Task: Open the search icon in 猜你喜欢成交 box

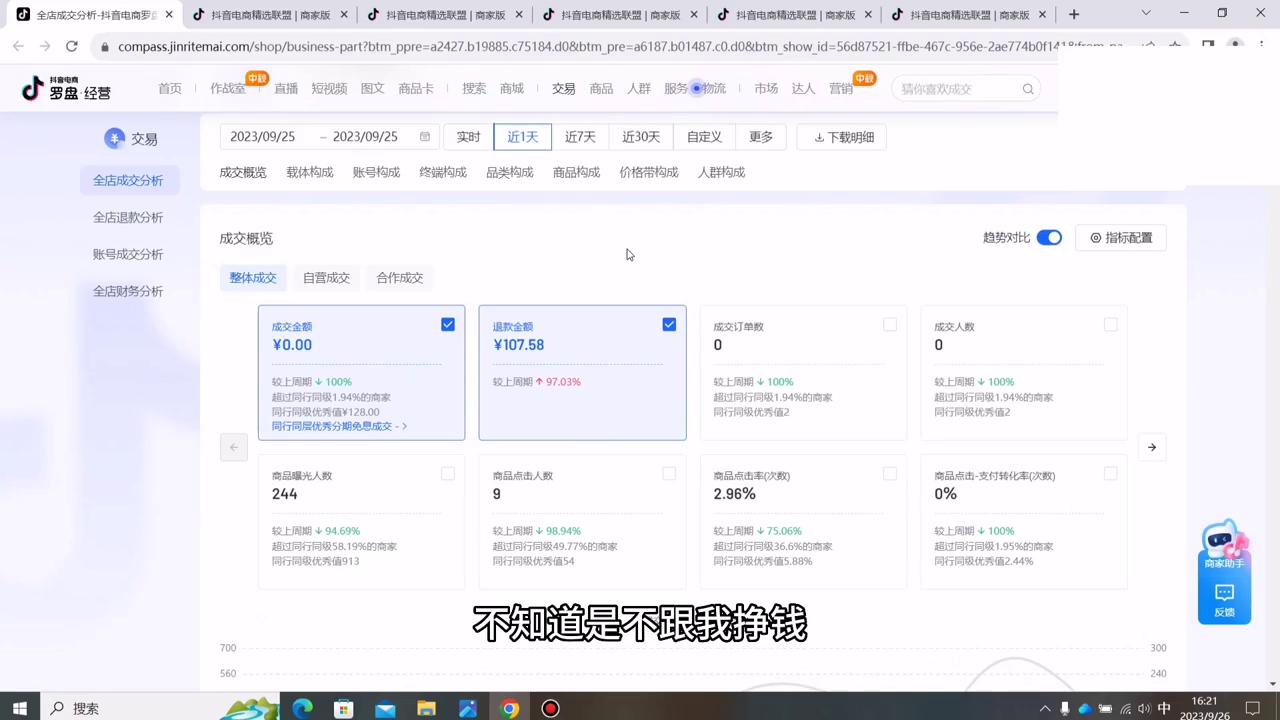Action: [1028, 89]
